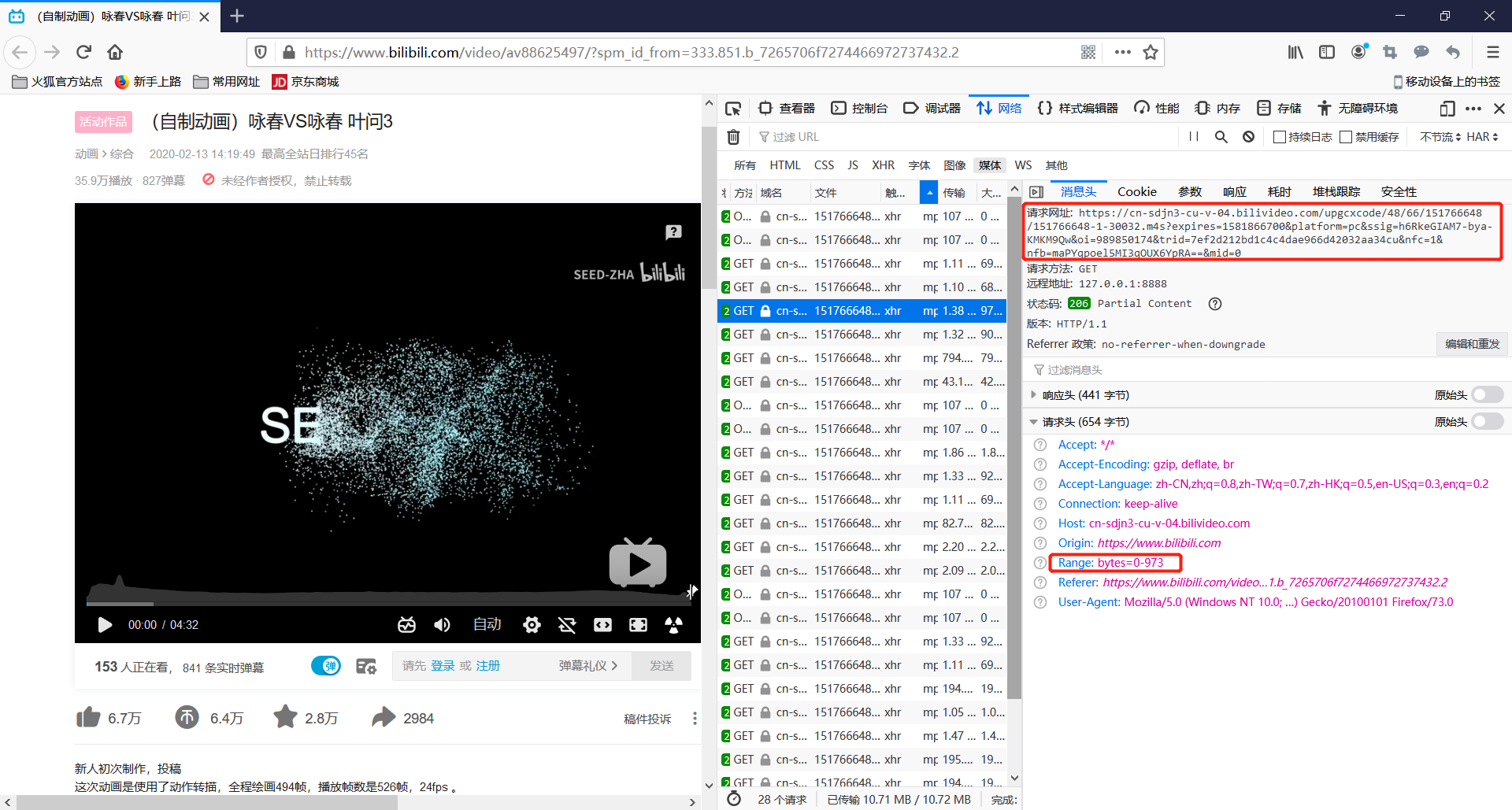Open the danmaku settings icon

[366, 667]
